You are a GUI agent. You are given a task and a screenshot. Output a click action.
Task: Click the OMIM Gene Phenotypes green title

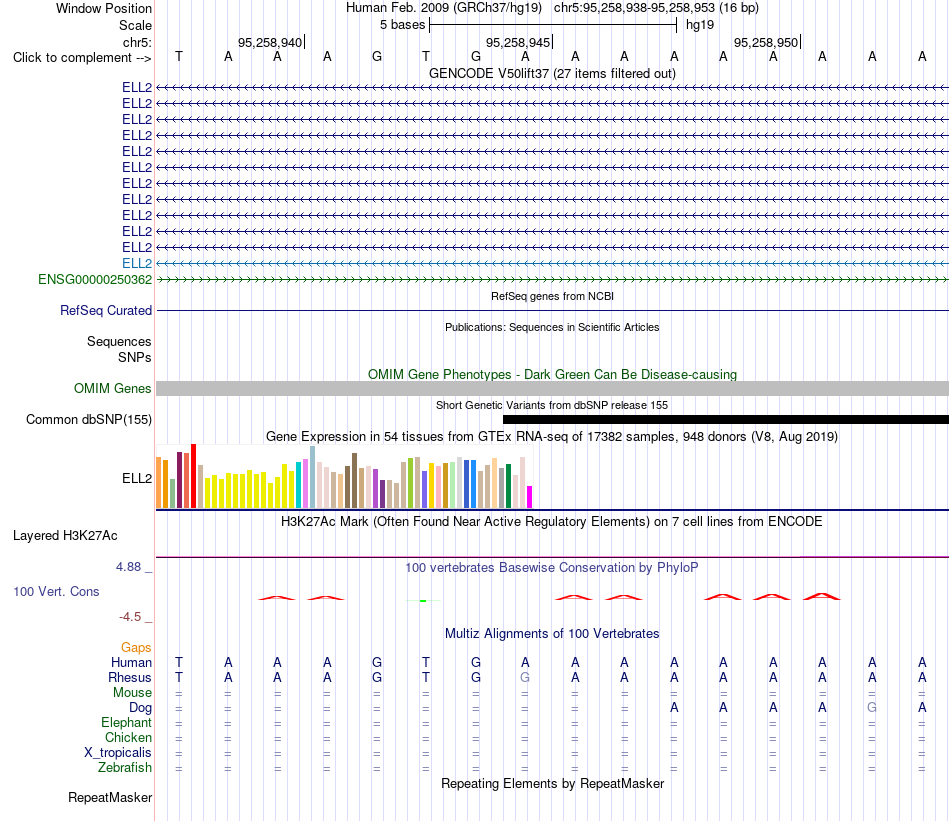coord(553,374)
